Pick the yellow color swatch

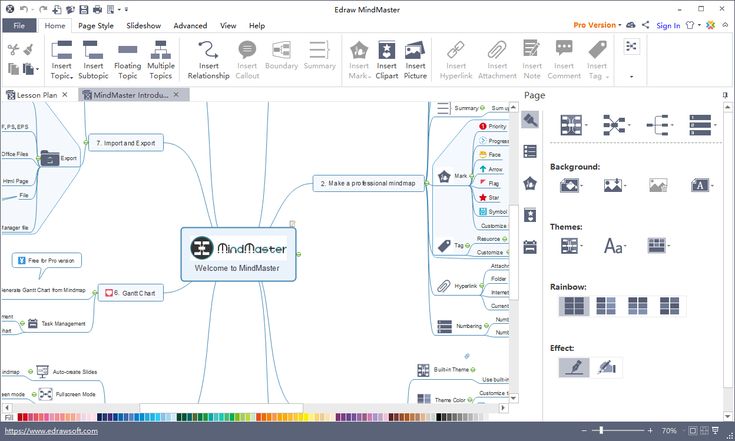click(306, 417)
